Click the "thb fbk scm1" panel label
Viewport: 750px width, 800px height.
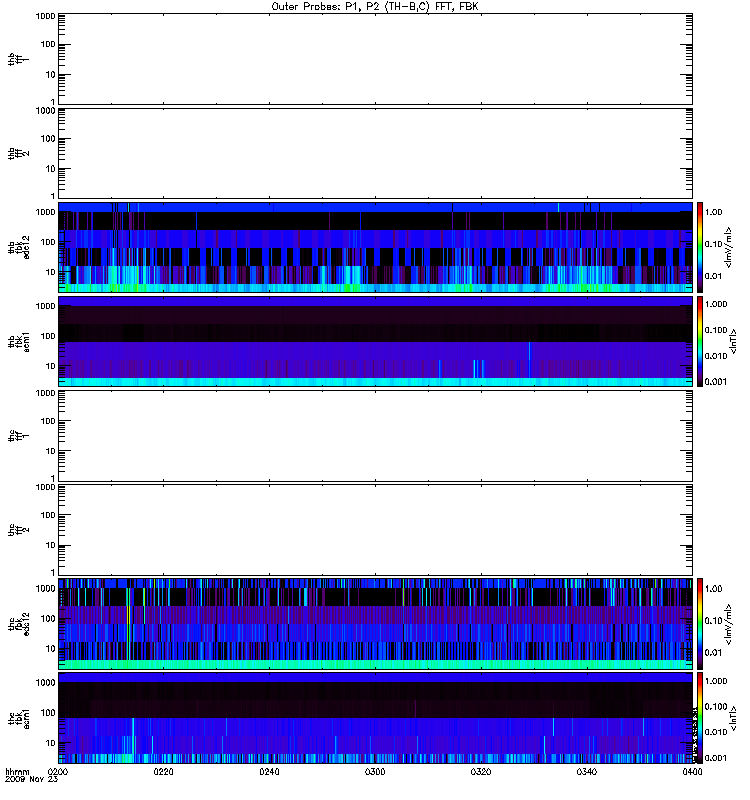tap(18, 341)
